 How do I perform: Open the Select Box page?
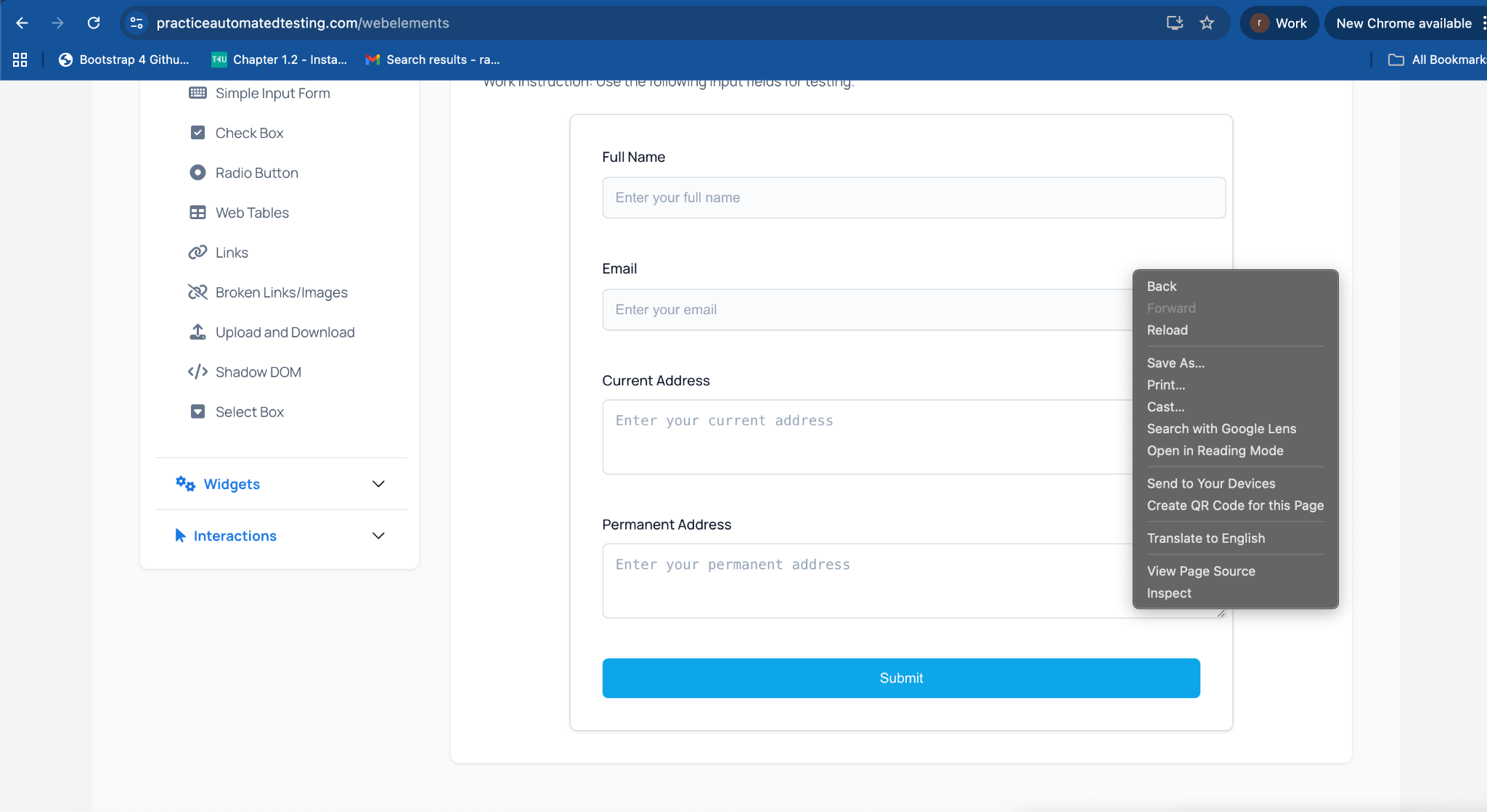tap(250, 412)
